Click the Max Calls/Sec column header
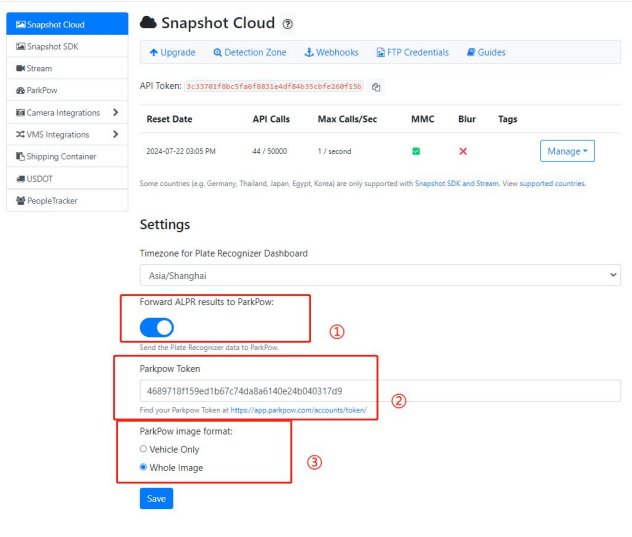Image resolution: width=632 pixels, height=537 pixels. pos(347,119)
